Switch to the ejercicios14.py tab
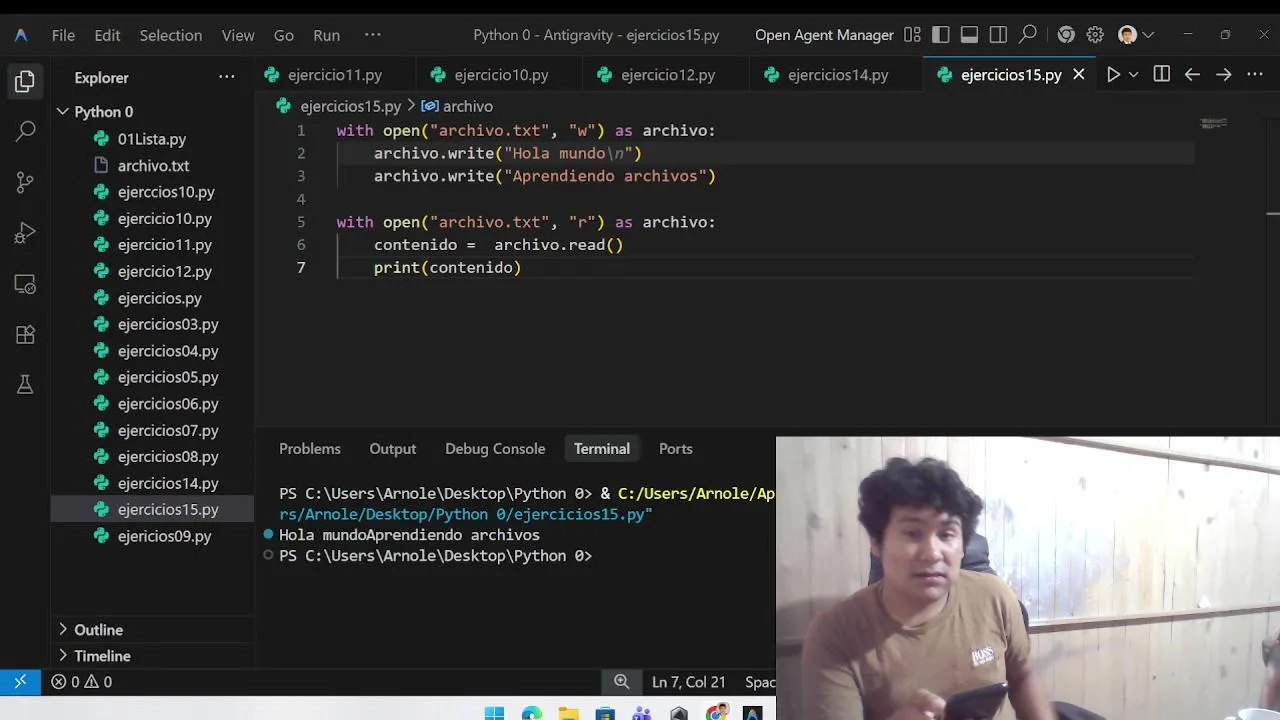 [x=838, y=75]
